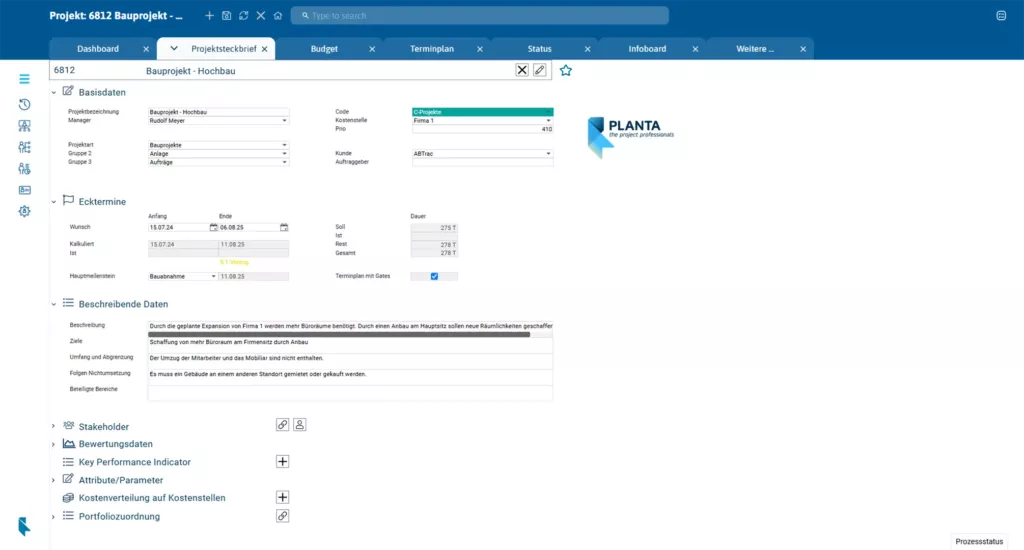Open the Projektart dropdown
This screenshot has height=550, width=1024.
284,145
